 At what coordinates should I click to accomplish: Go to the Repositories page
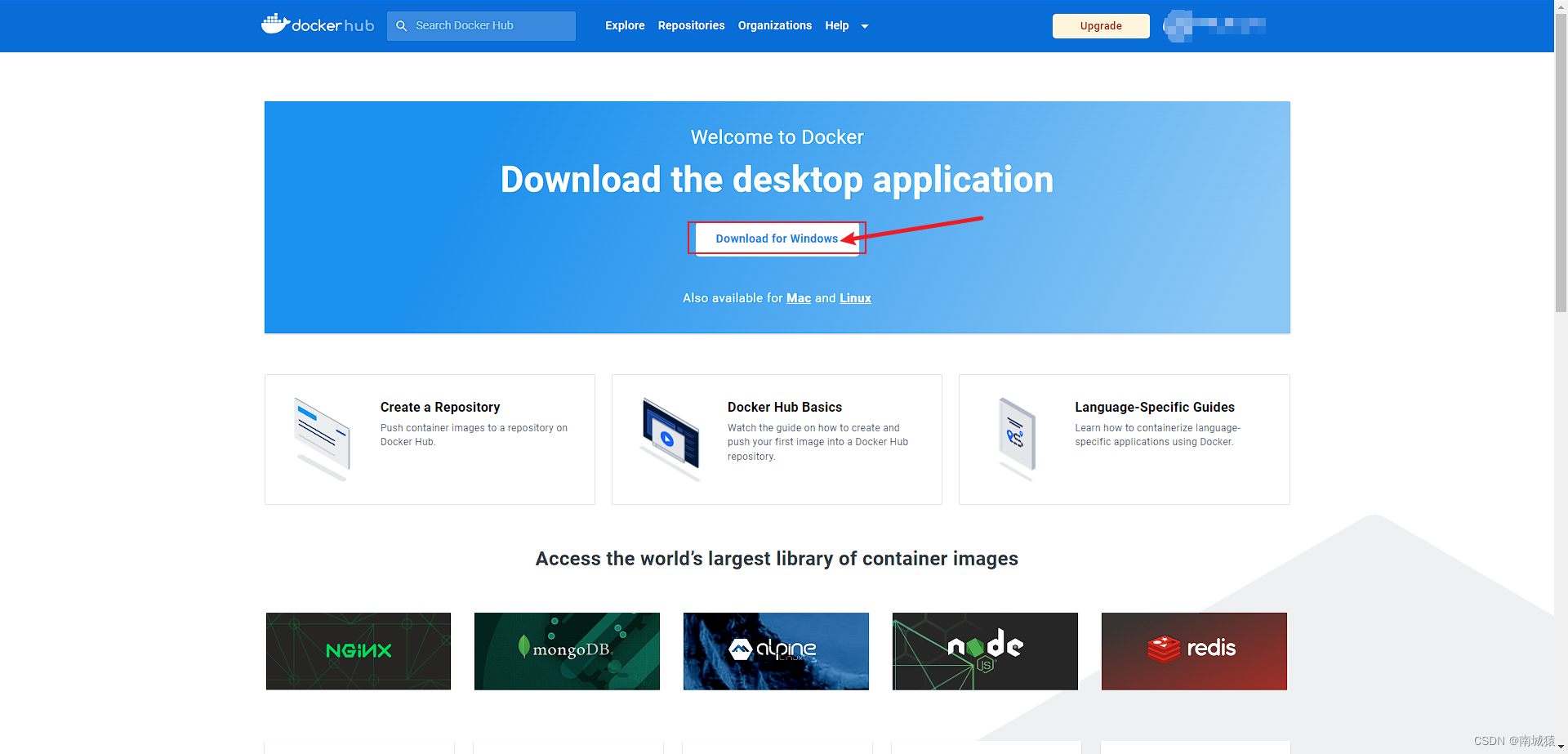coord(691,25)
